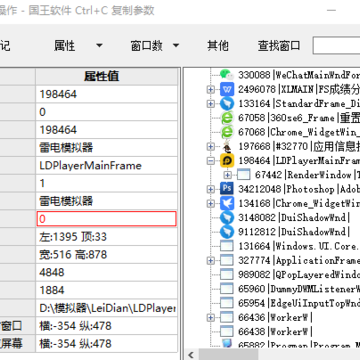360x360 pixels.
Task: Click the window icon beside 67442 RenderWindow
Action: (x=244, y=175)
